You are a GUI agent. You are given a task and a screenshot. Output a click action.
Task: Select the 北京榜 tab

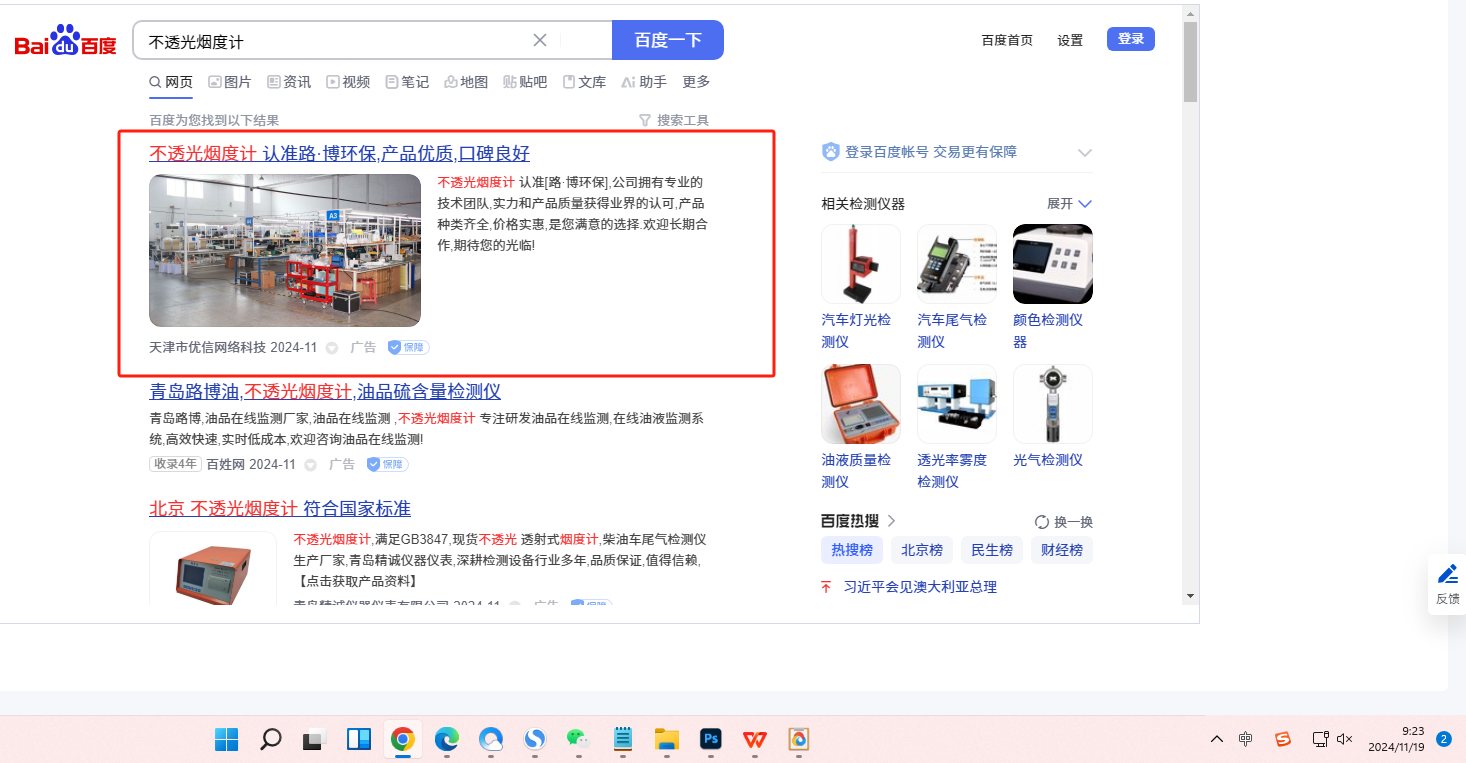pos(922,550)
